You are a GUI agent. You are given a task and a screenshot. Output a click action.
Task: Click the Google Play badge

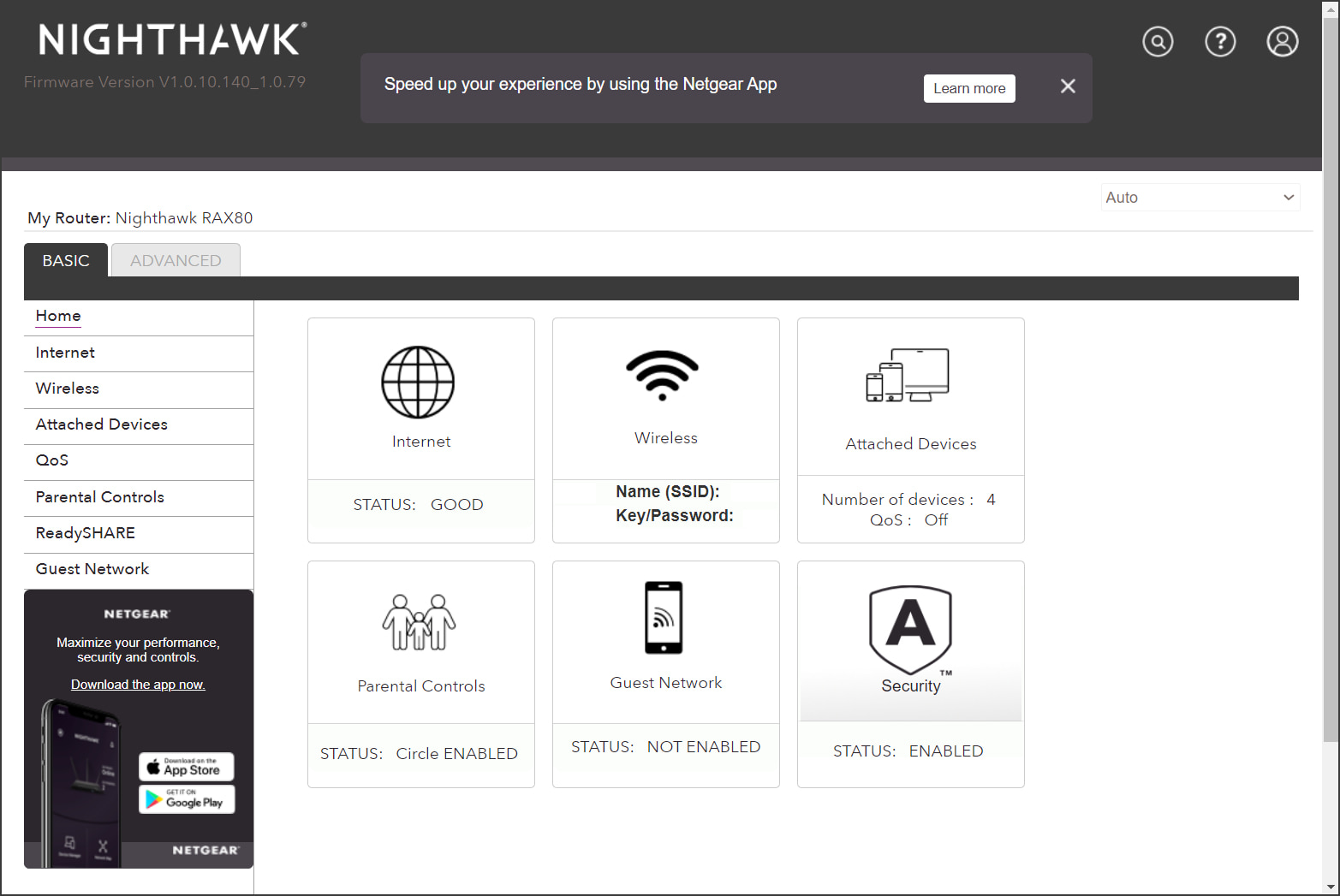pos(187,799)
